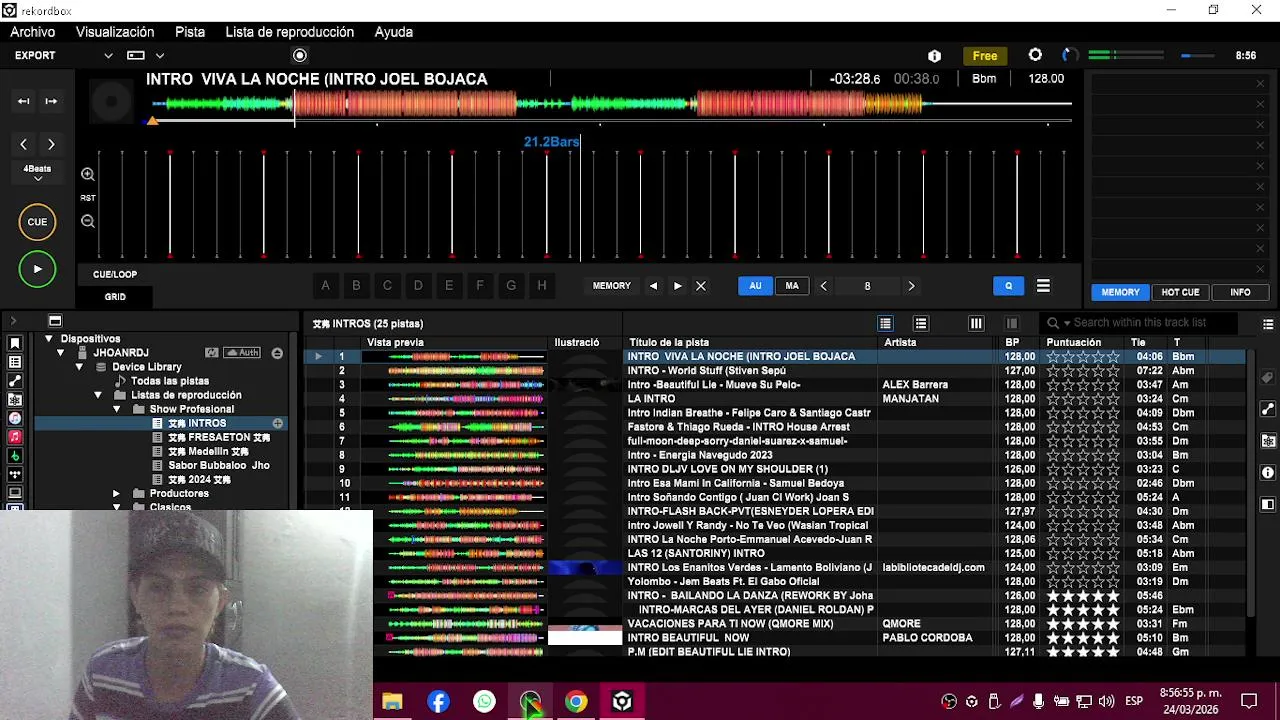This screenshot has width=1280, height=720.
Task: Enable AU auto loop mode
Action: [x=755, y=286]
